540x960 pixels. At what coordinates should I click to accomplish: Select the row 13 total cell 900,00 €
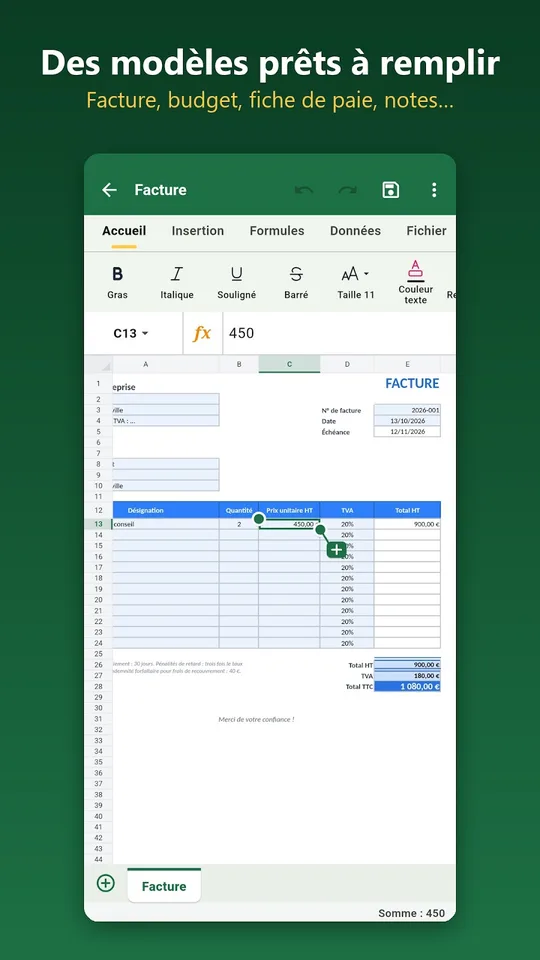tap(407, 524)
